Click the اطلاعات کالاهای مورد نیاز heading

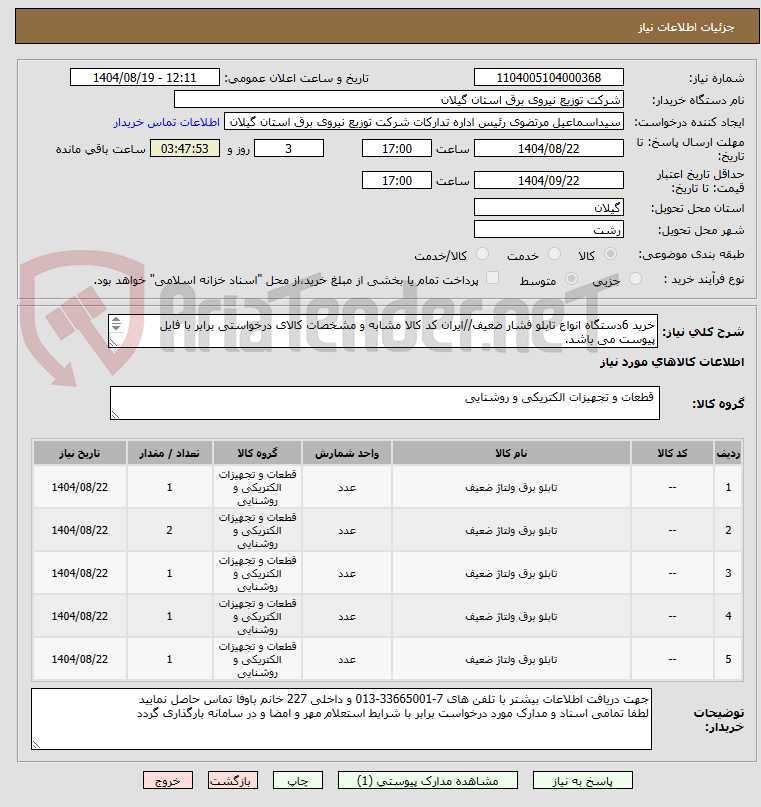pyautogui.click(x=672, y=362)
